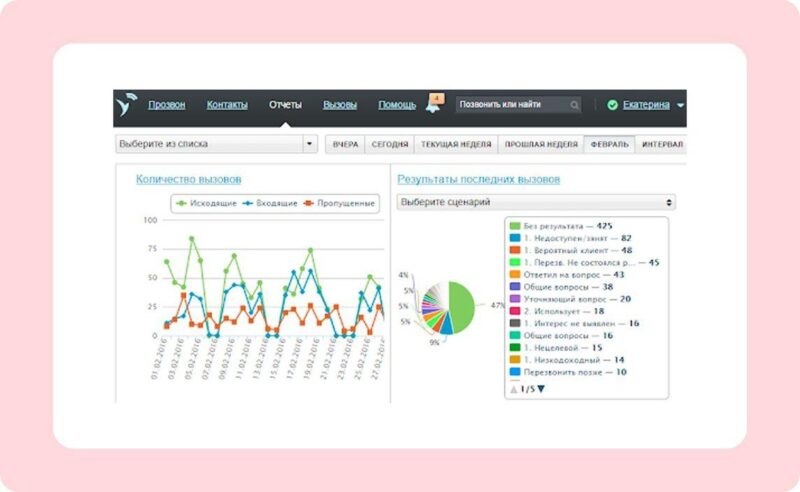Click the search magnifier icon
The width and height of the screenshot is (800, 492).
[x=574, y=105]
